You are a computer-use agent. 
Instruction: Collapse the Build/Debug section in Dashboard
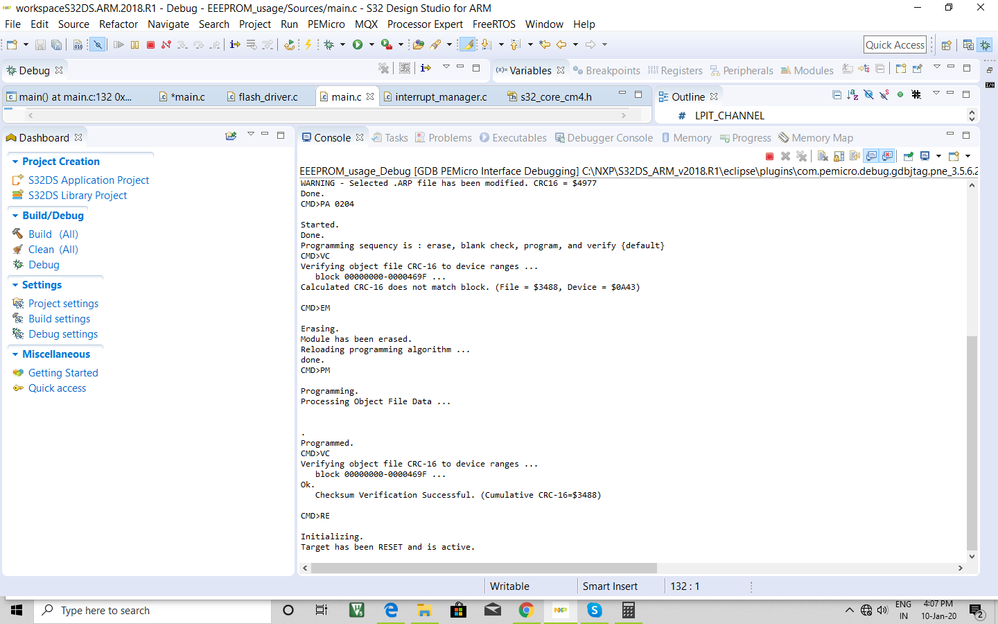coord(15,216)
